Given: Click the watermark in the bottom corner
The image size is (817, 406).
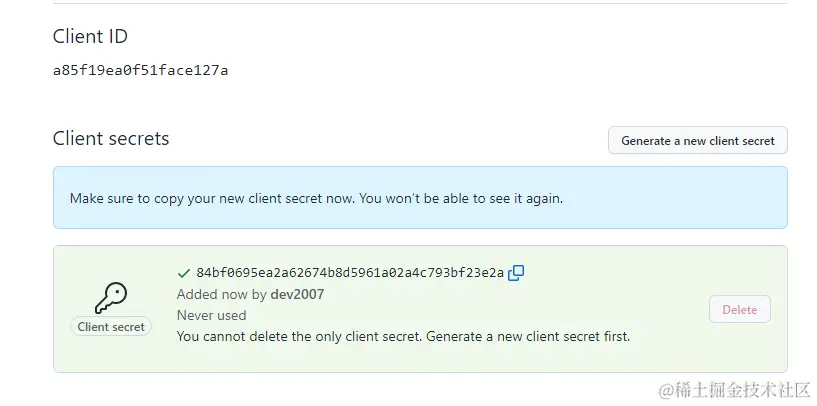Looking at the screenshot, I should coord(735,389).
